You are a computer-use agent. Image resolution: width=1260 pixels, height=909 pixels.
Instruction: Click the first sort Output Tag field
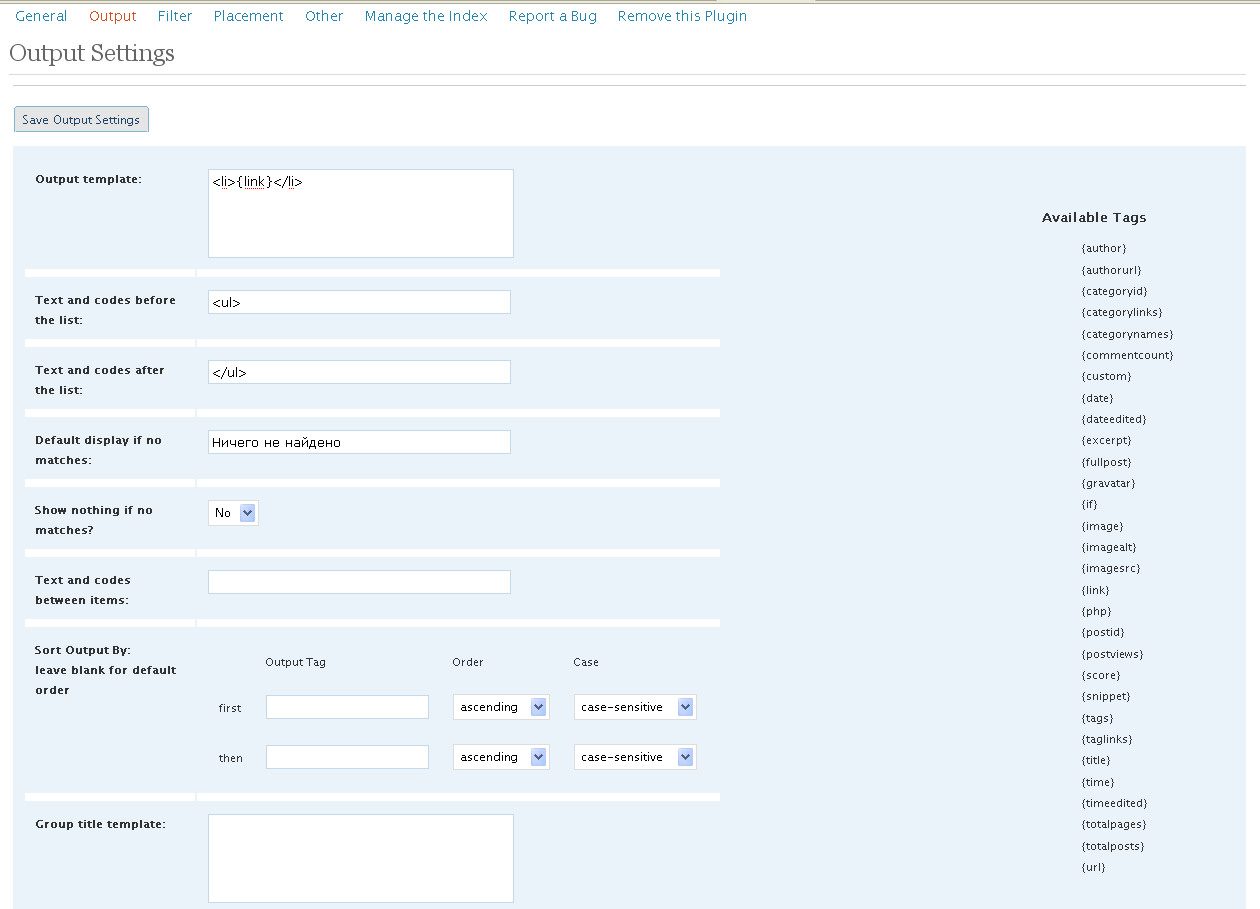pos(347,707)
